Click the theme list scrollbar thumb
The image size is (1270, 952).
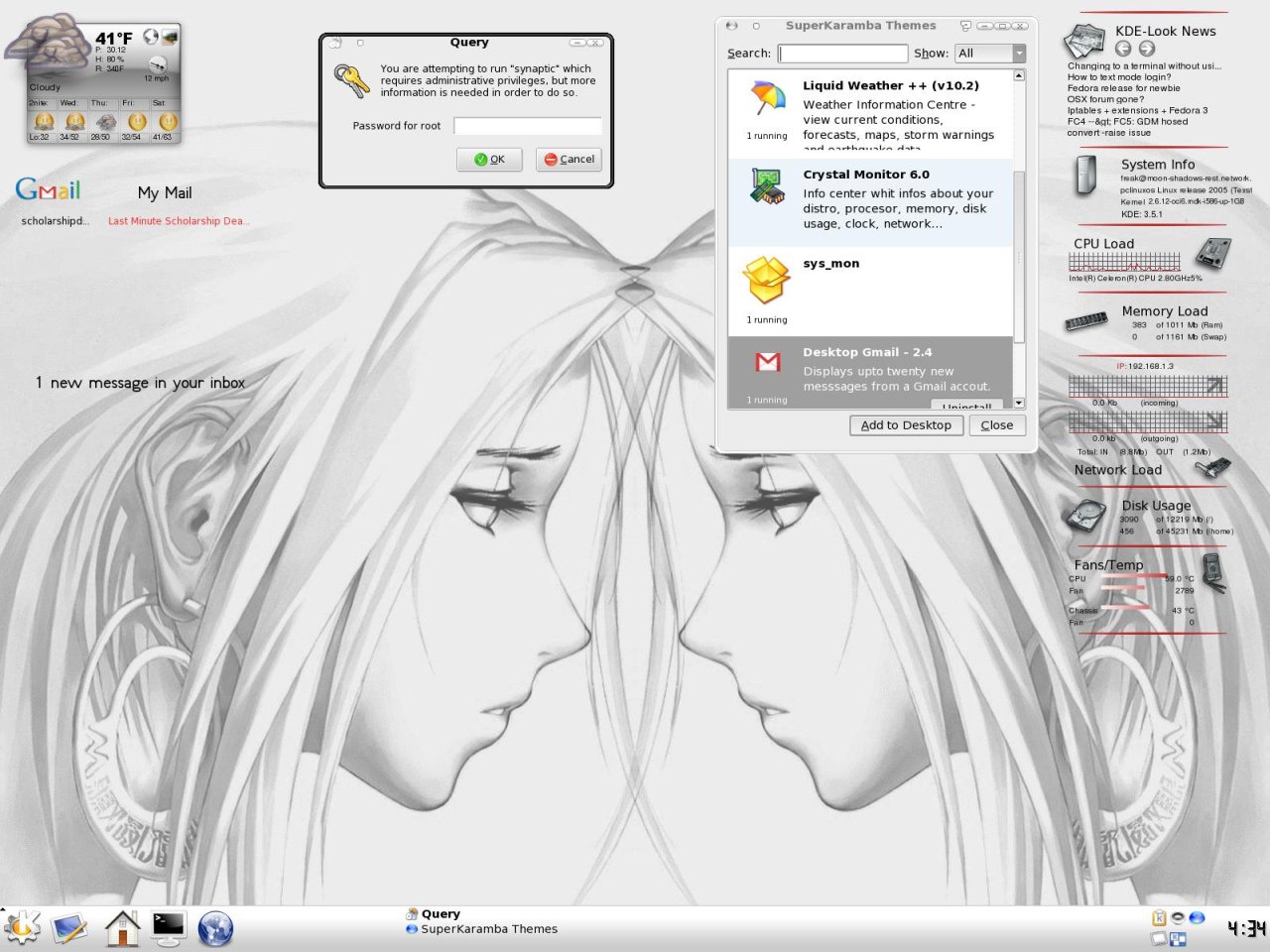(x=1019, y=257)
